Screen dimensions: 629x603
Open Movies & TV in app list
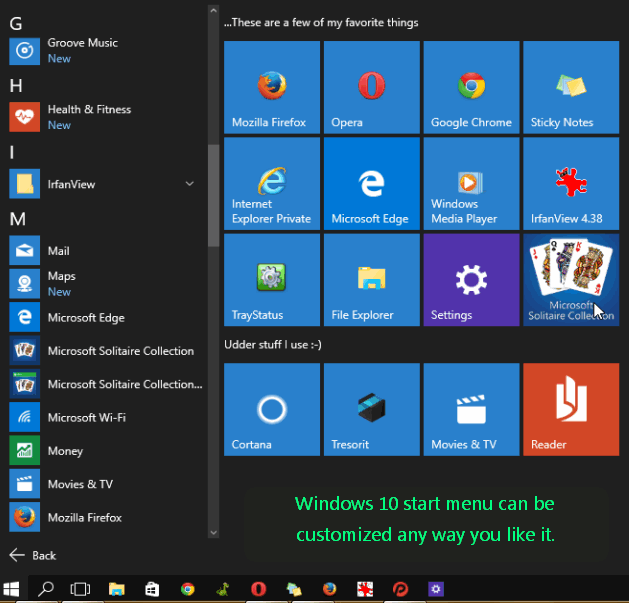click(104, 484)
